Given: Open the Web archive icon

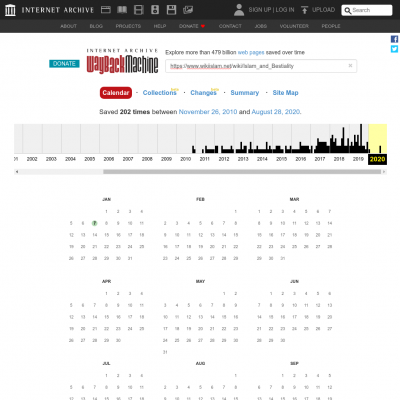Looking at the screenshot, I should (106, 10).
